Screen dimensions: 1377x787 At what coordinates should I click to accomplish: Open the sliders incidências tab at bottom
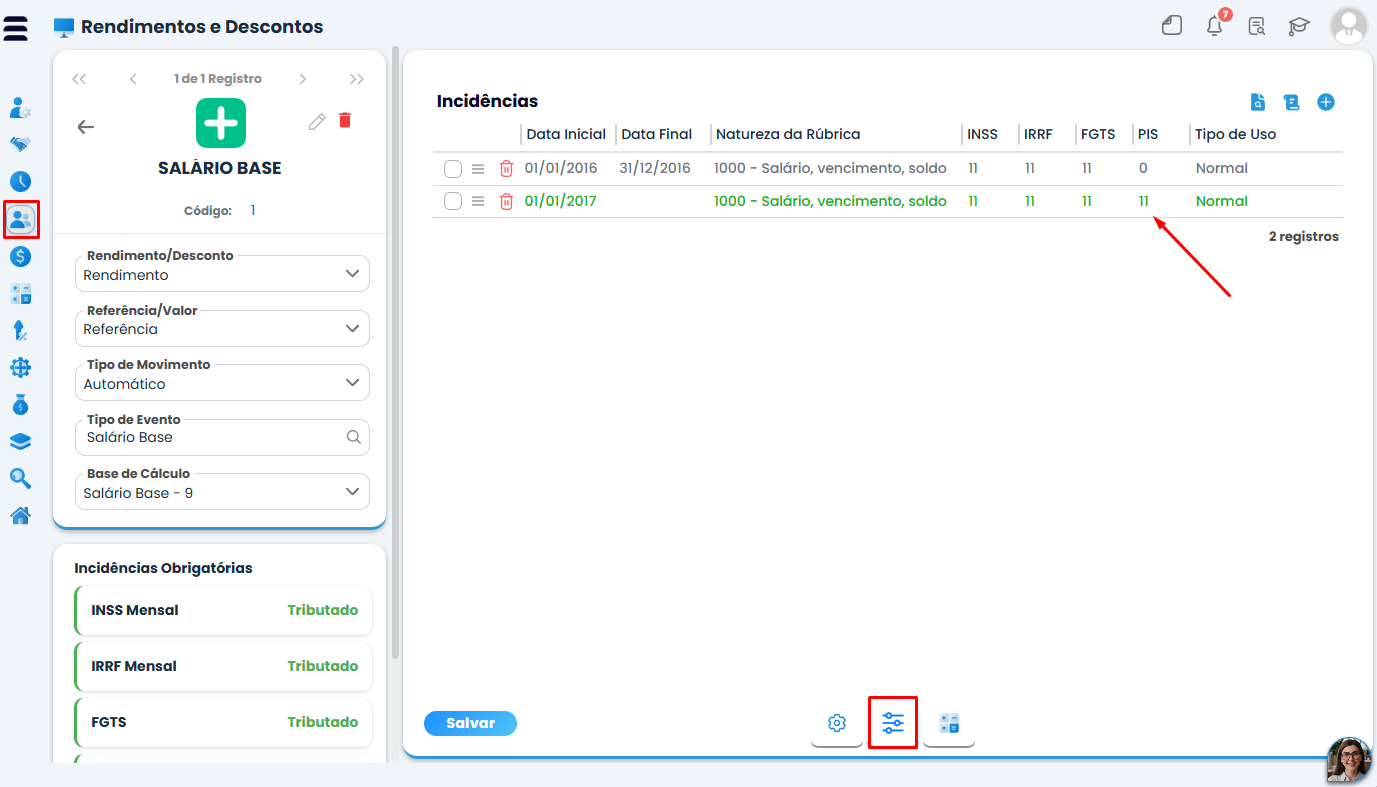click(893, 723)
